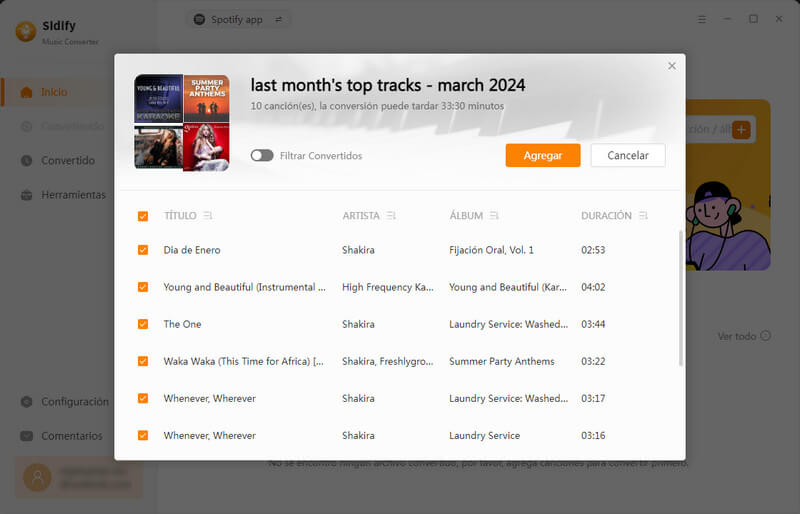Image resolution: width=800 pixels, height=514 pixels.
Task: Uncheck the Young and Beautiful track checkbox
Action: coord(143,287)
